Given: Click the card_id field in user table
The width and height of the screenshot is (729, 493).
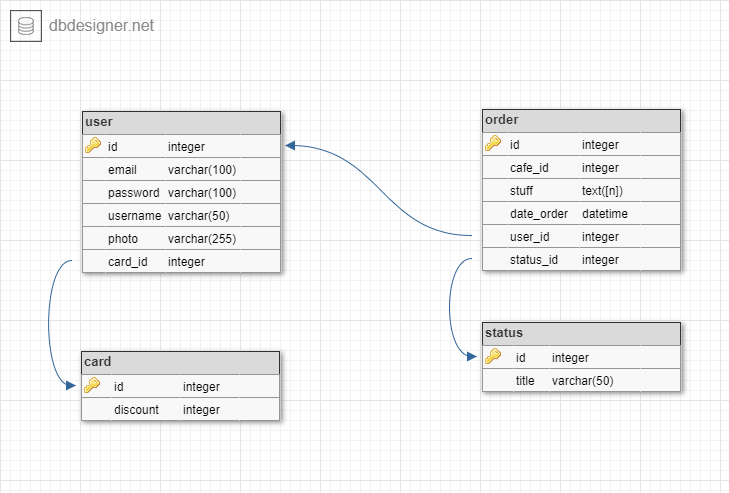Looking at the screenshot, I should (181, 261).
